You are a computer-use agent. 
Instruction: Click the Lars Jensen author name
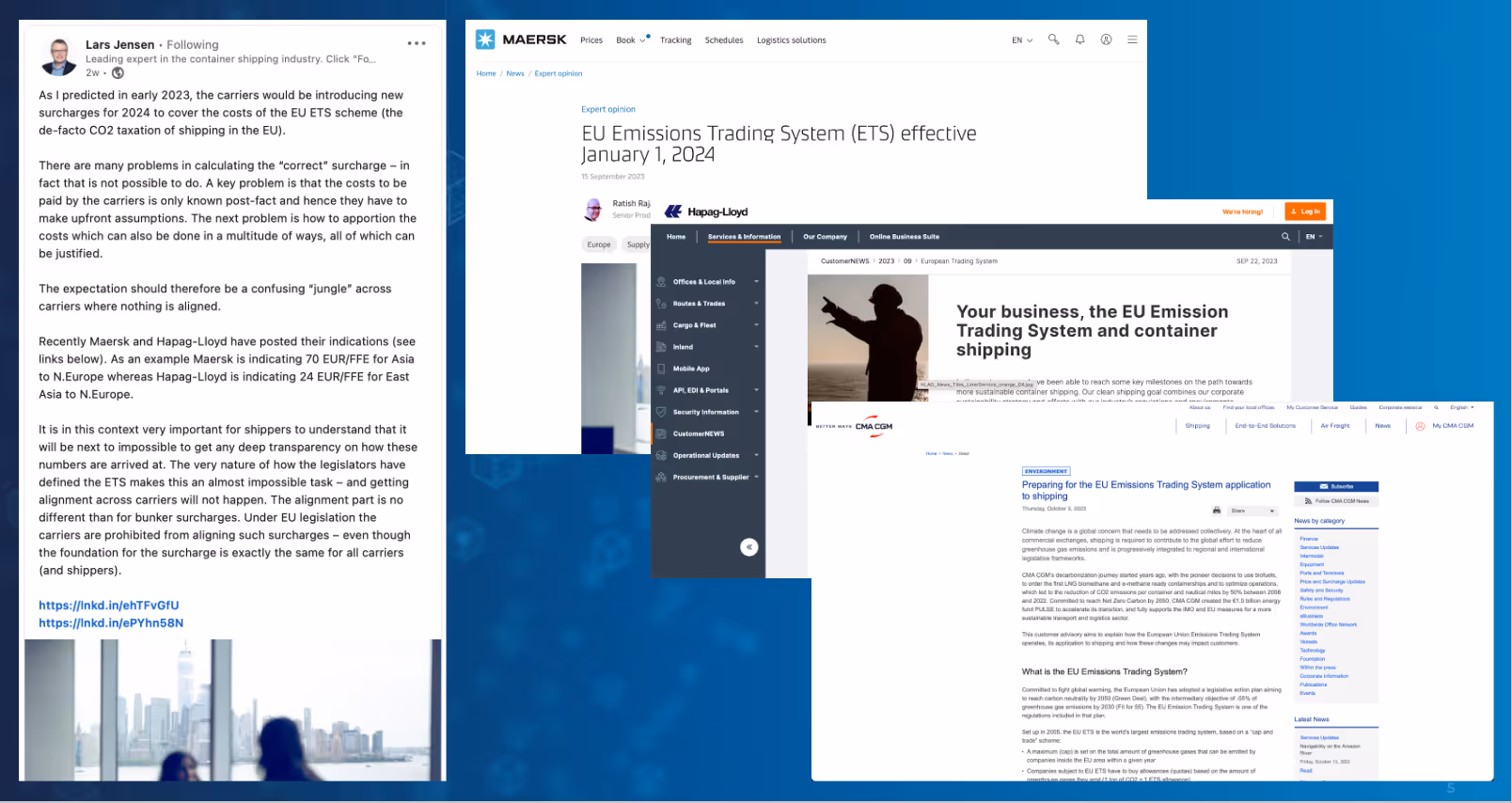pyautogui.click(x=120, y=44)
